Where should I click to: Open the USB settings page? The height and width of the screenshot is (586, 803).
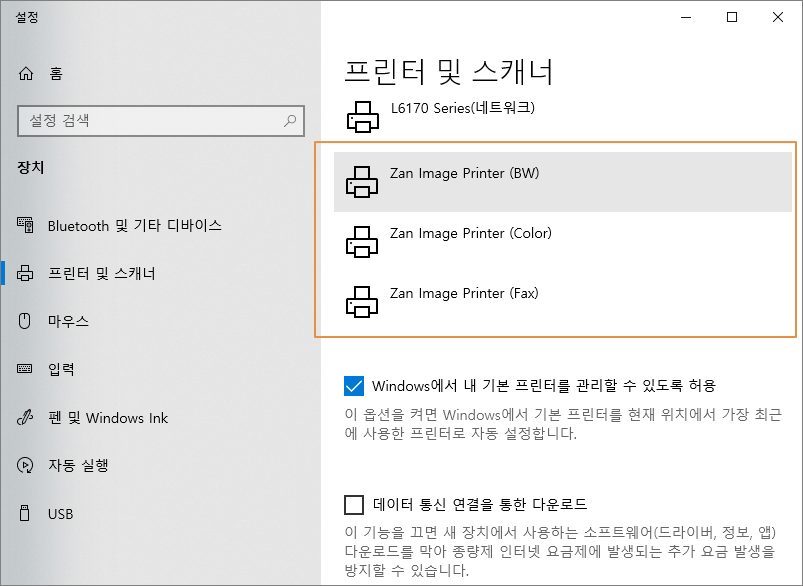click(60, 514)
